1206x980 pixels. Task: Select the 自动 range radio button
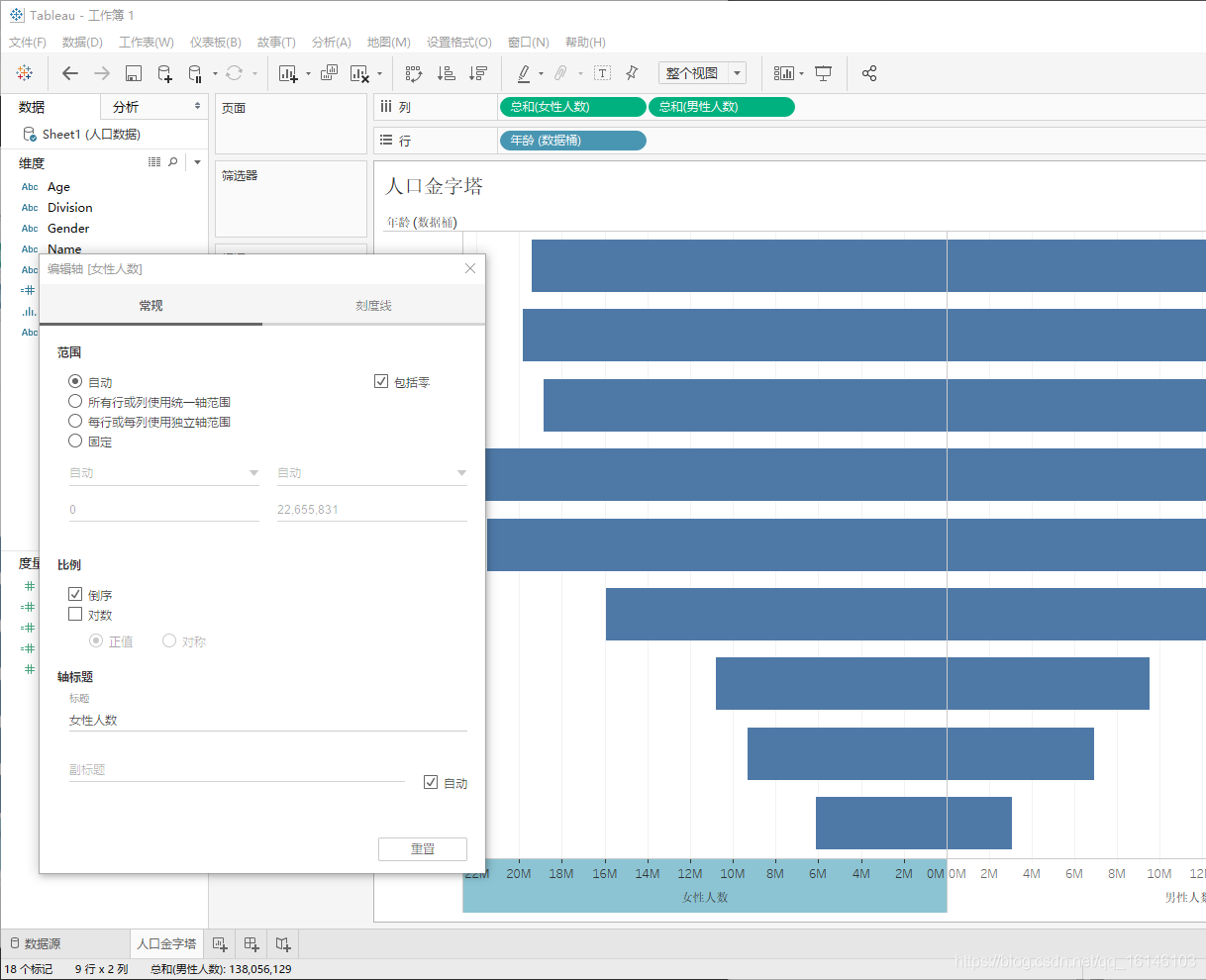(75, 381)
